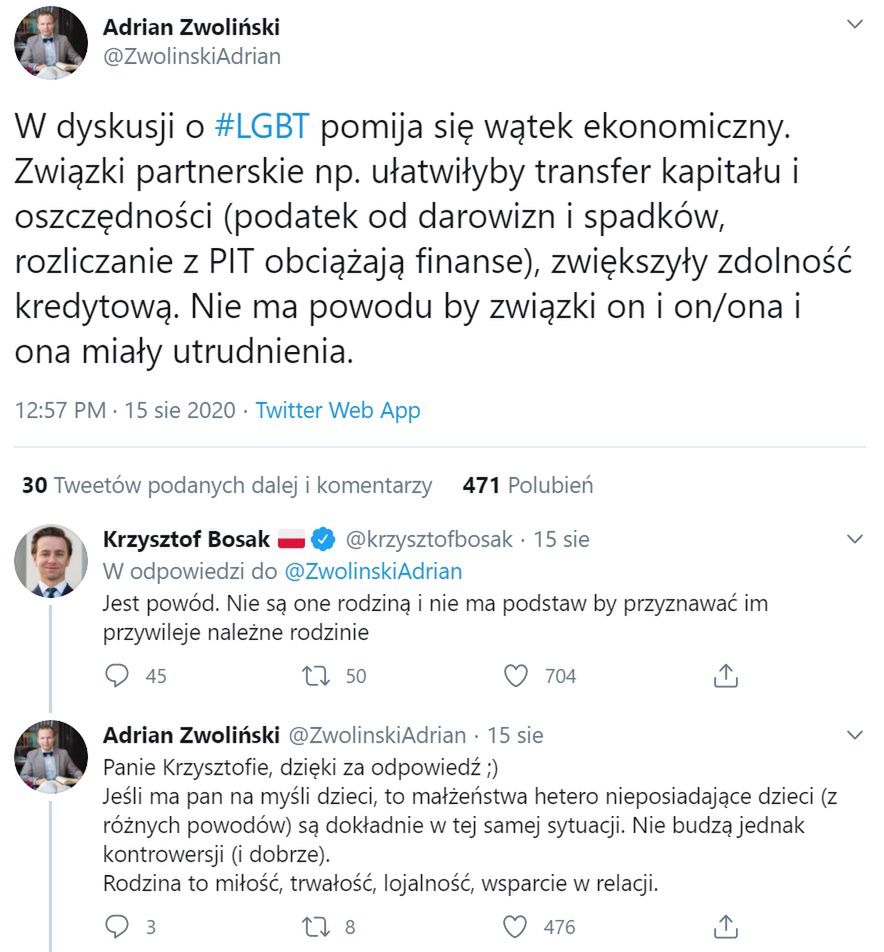Like Adrian Zwoliński's reply with 476 likes
This screenshot has width=884, height=952.
point(516,926)
